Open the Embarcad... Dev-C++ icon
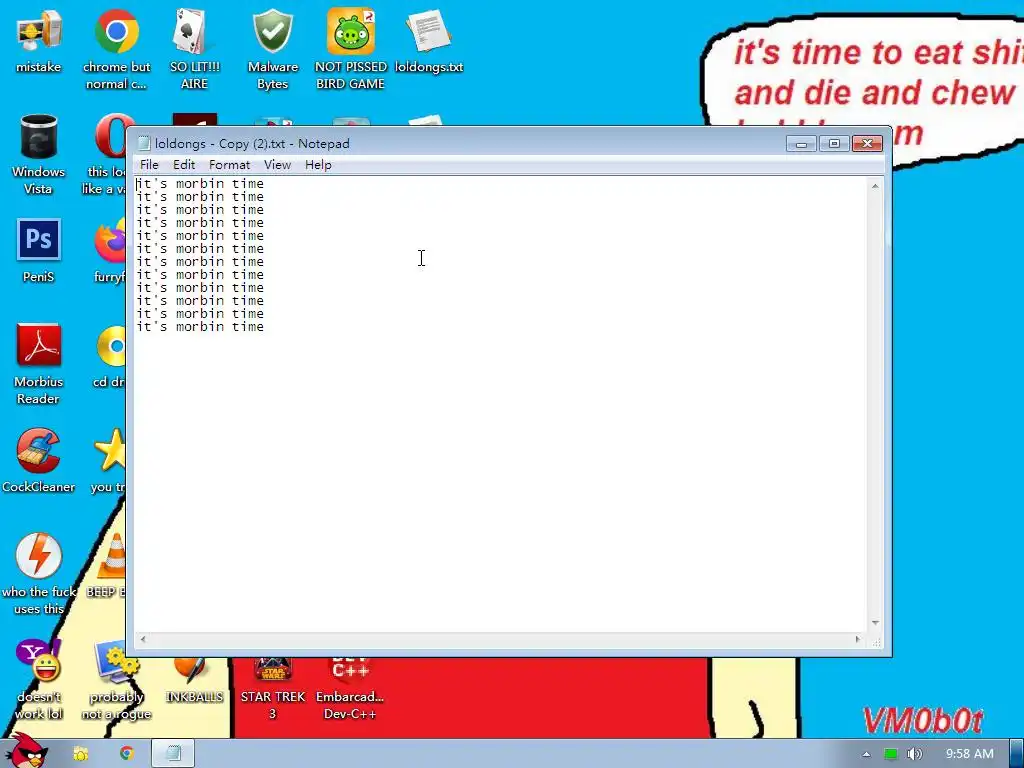 pyautogui.click(x=350, y=690)
